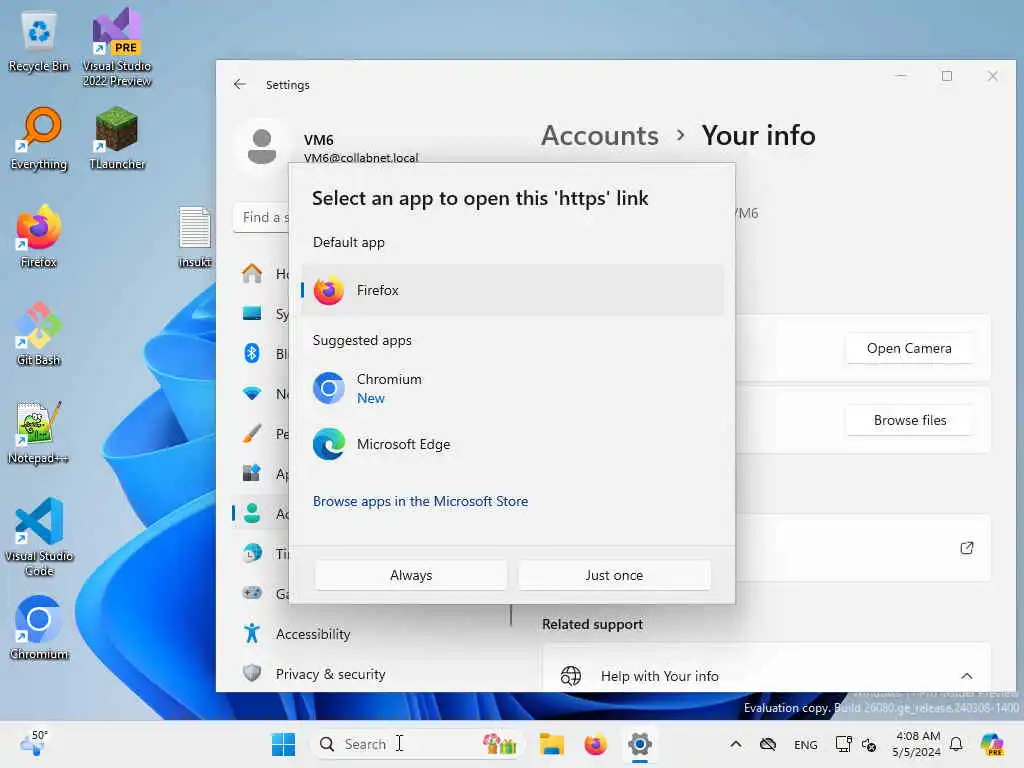Click the ENG language indicator
This screenshot has height=768, width=1024.
click(x=805, y=744)
